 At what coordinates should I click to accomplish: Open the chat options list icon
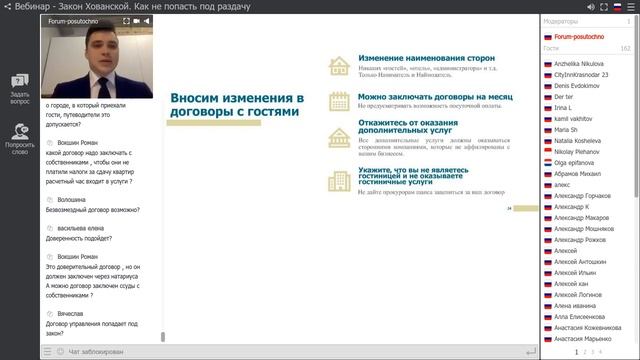click(x=47, y=351)
